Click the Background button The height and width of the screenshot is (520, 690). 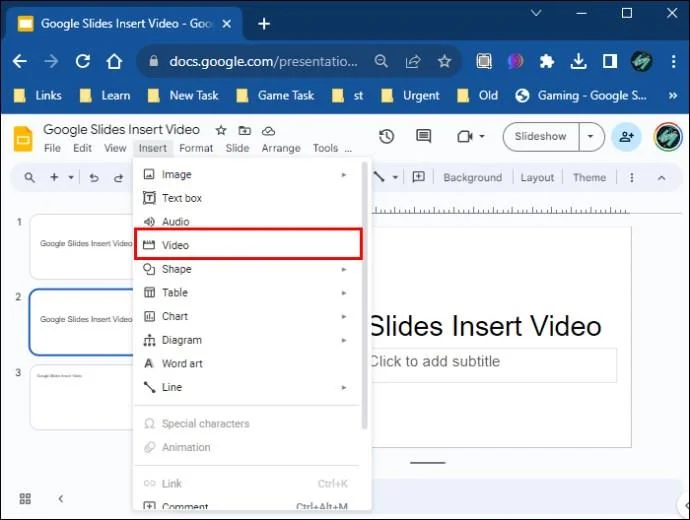coord(473,178)
